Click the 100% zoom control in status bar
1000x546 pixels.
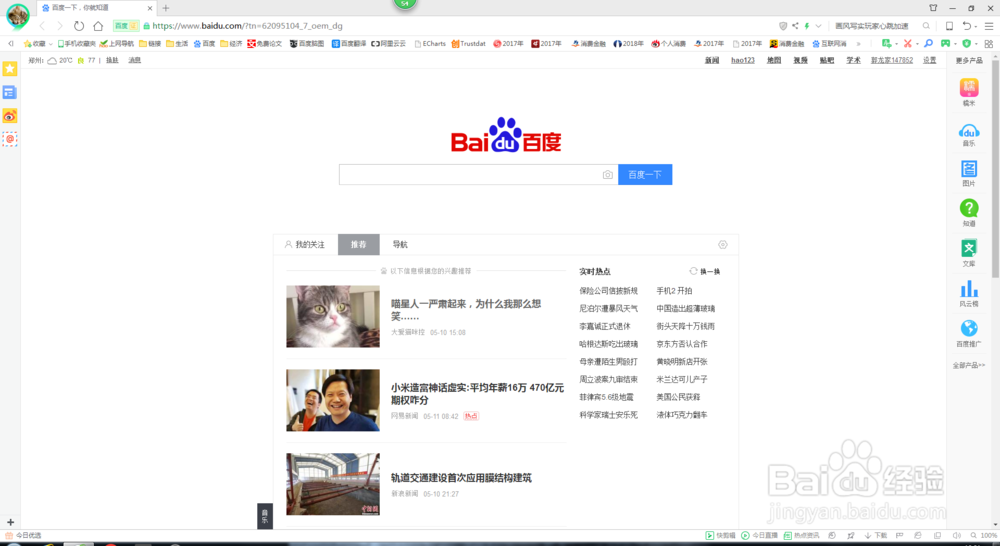(983, 536)
